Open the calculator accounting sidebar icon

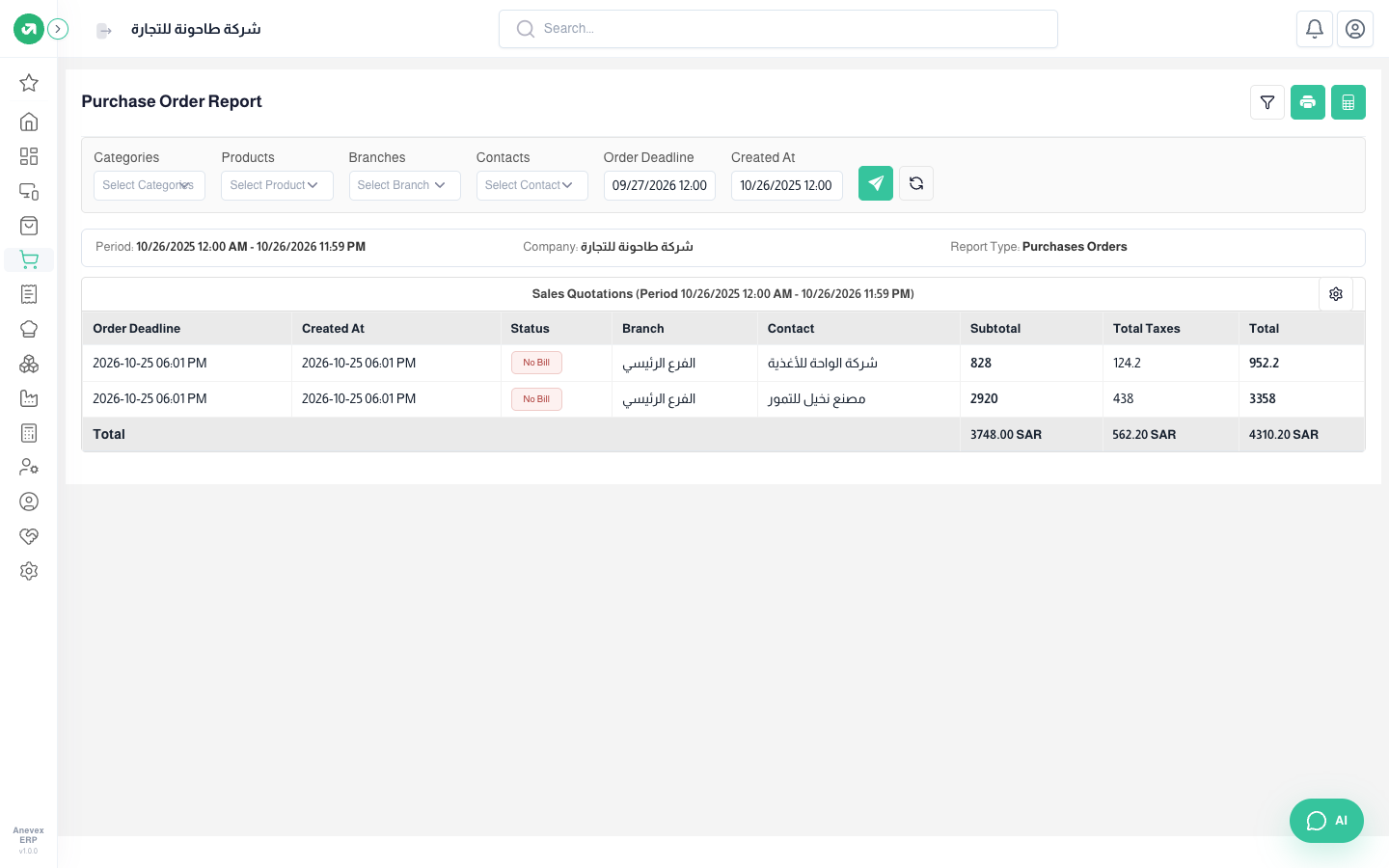tap(29, 433)
